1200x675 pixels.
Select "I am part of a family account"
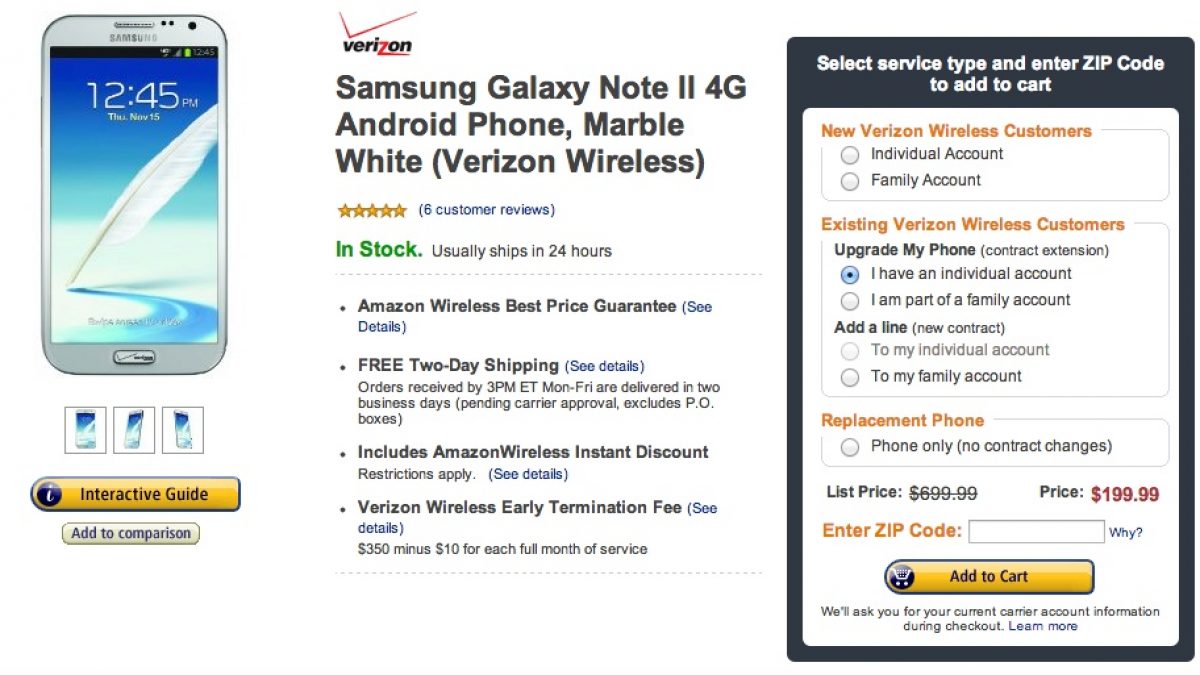[x=850, y=301]
